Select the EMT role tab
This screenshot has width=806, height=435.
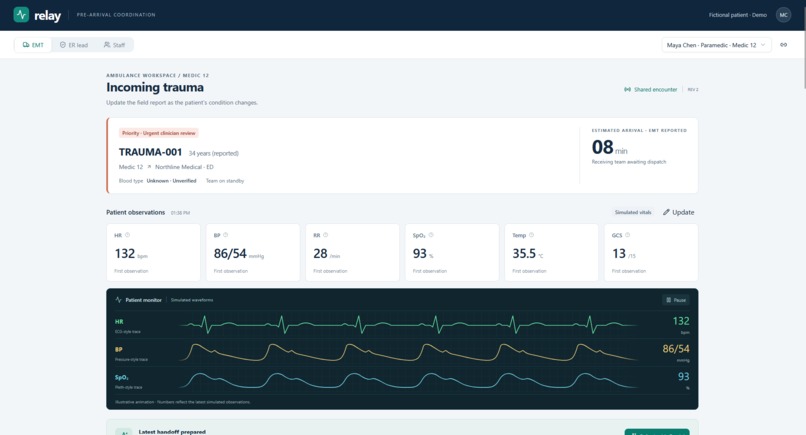pos(33,45)
